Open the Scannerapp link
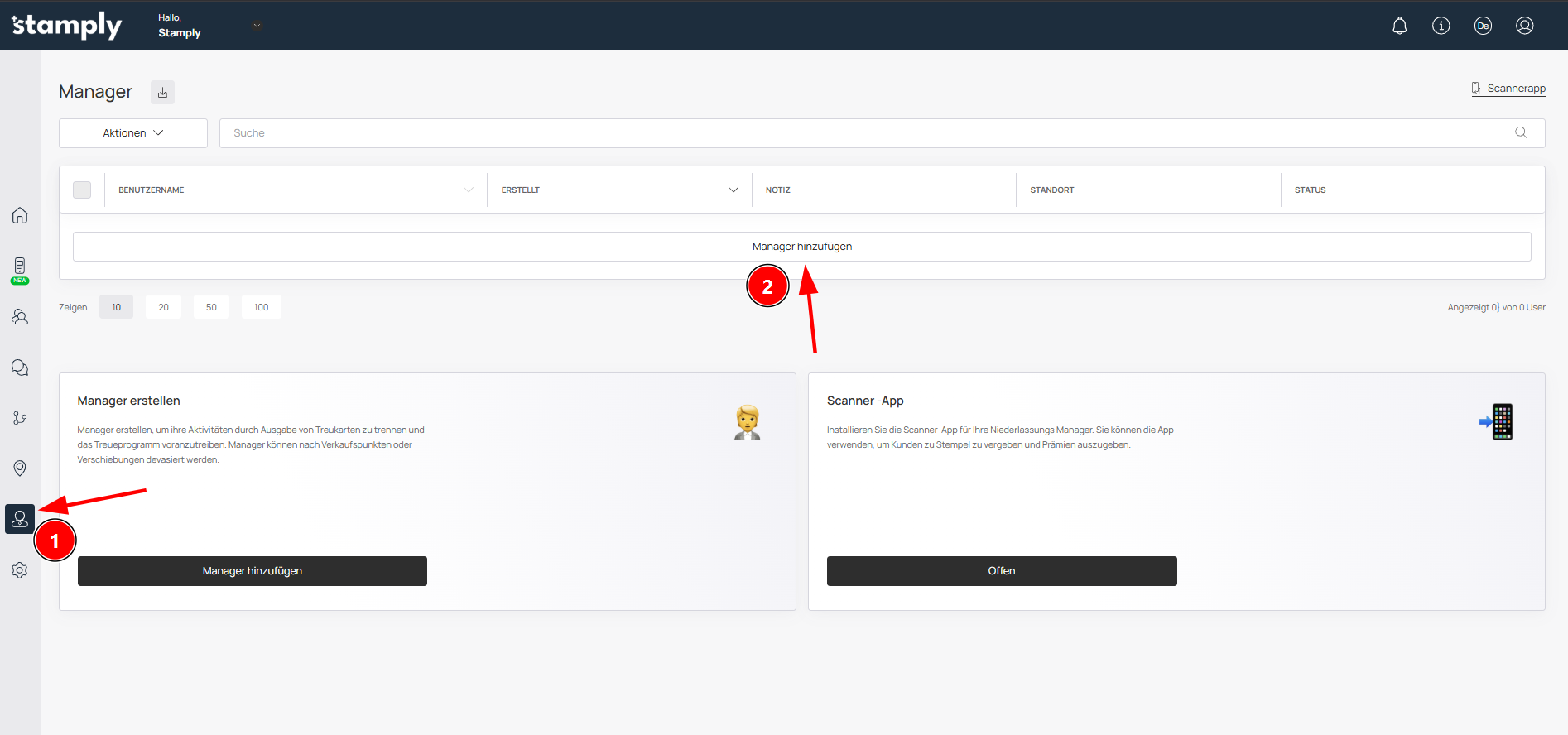Viewport: 1568px width, 735px height. (1508, 89)
